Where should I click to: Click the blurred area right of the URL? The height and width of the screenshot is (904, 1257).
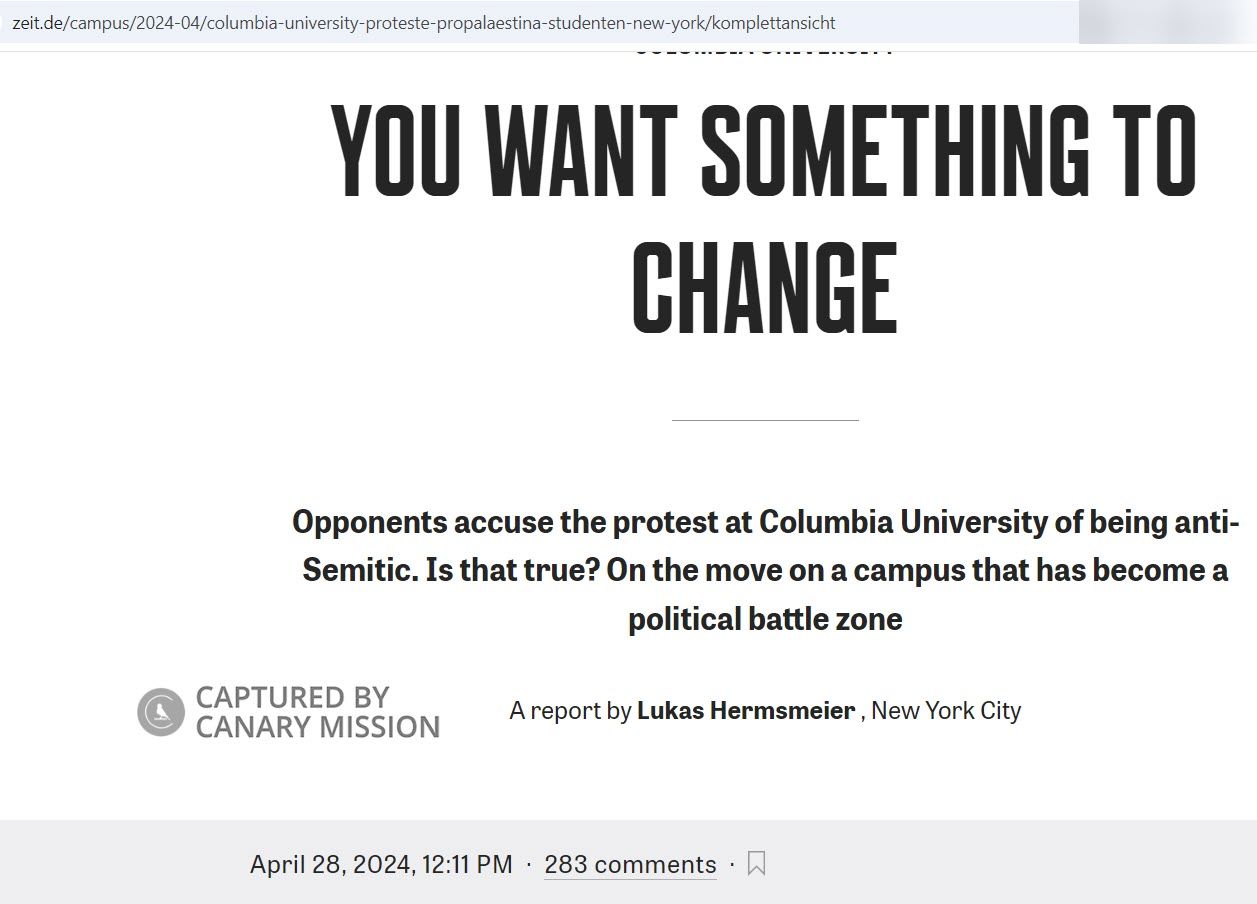coord(1167,22)
